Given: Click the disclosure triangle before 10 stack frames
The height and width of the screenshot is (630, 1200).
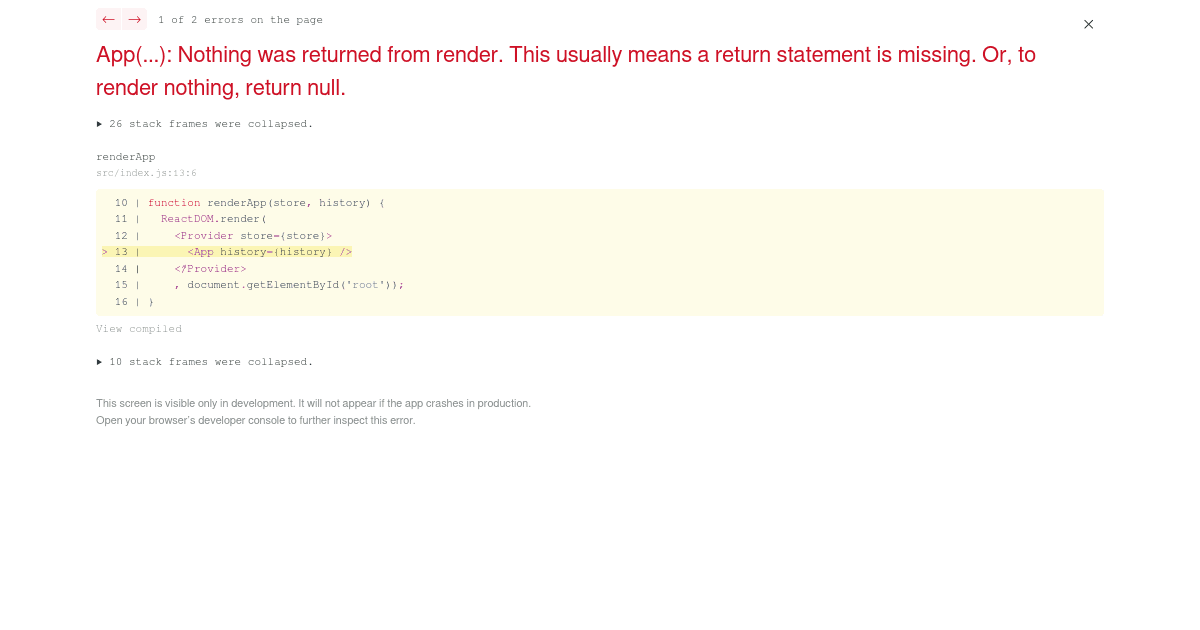Looking at the screenshot, I should (x=99, y=361).
